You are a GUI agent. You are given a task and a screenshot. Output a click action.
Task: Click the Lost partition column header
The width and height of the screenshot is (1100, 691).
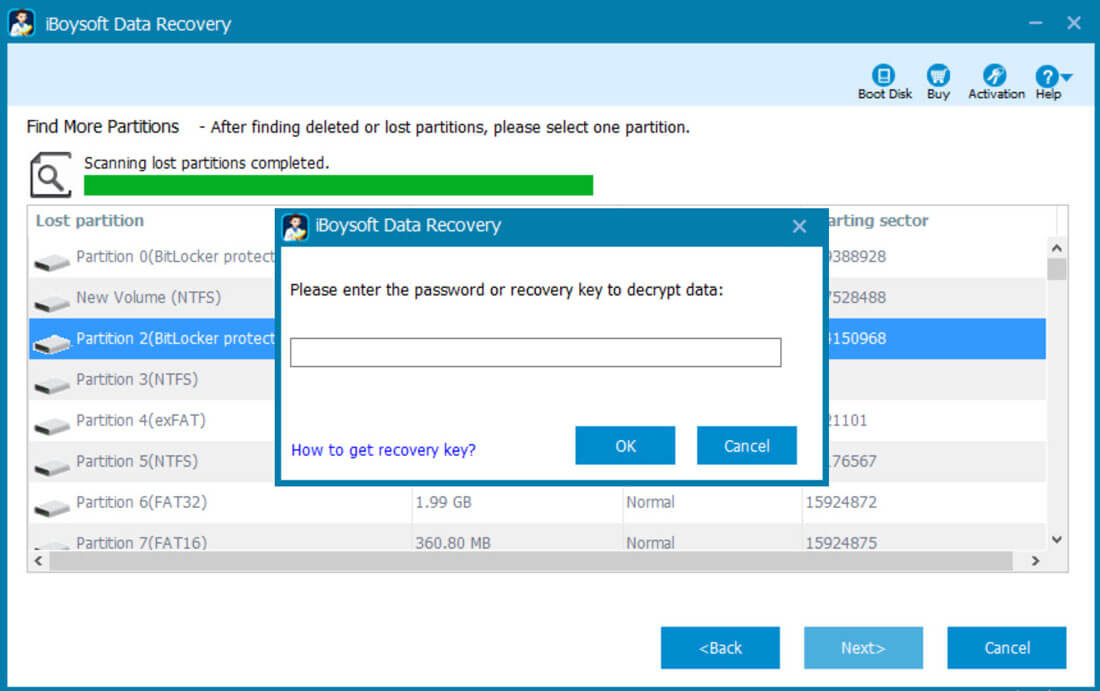(90, 220)
